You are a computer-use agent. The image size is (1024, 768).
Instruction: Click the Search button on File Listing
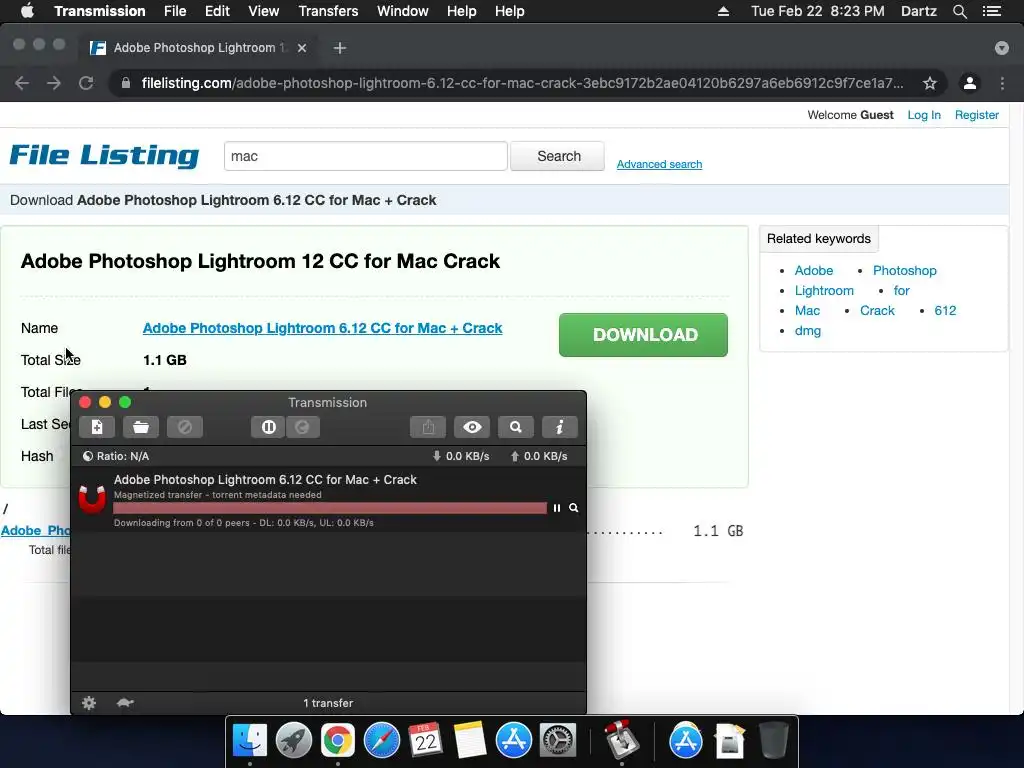(558, 156)
